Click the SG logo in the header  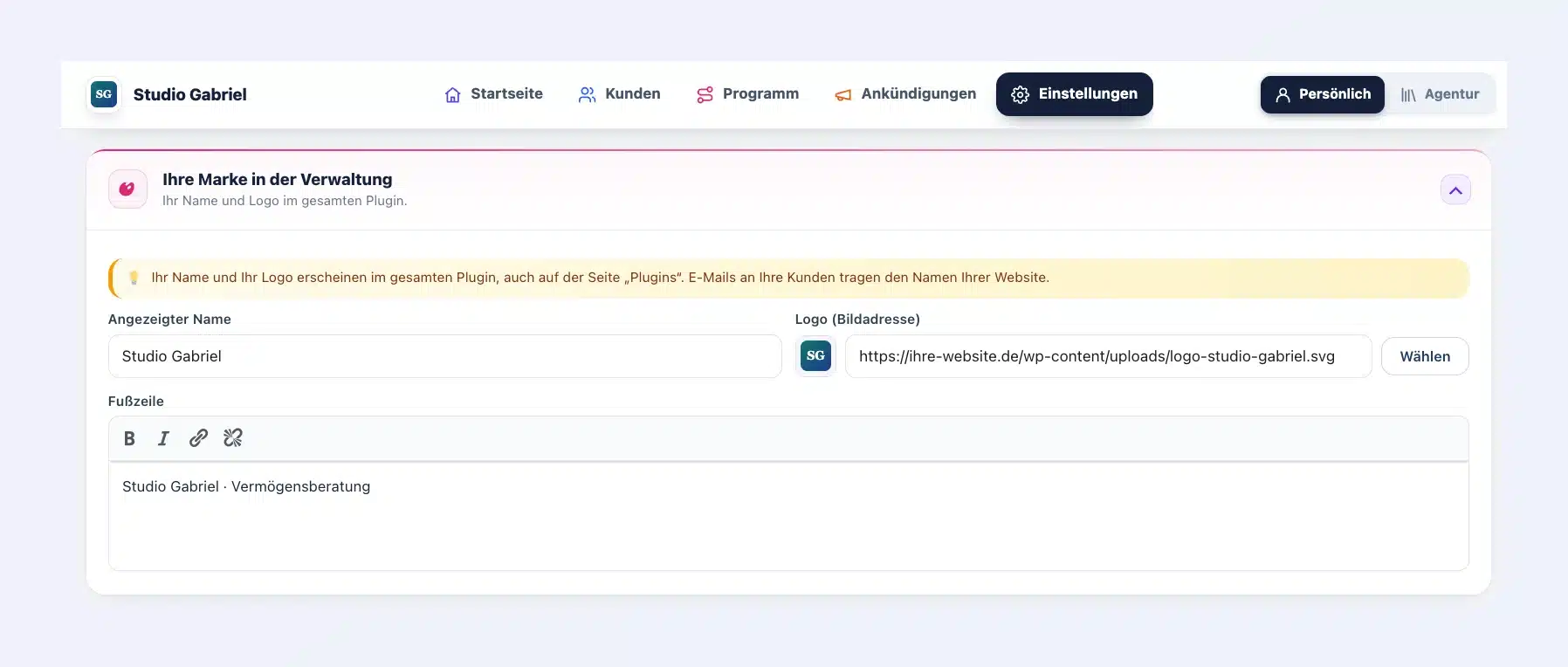104,94
